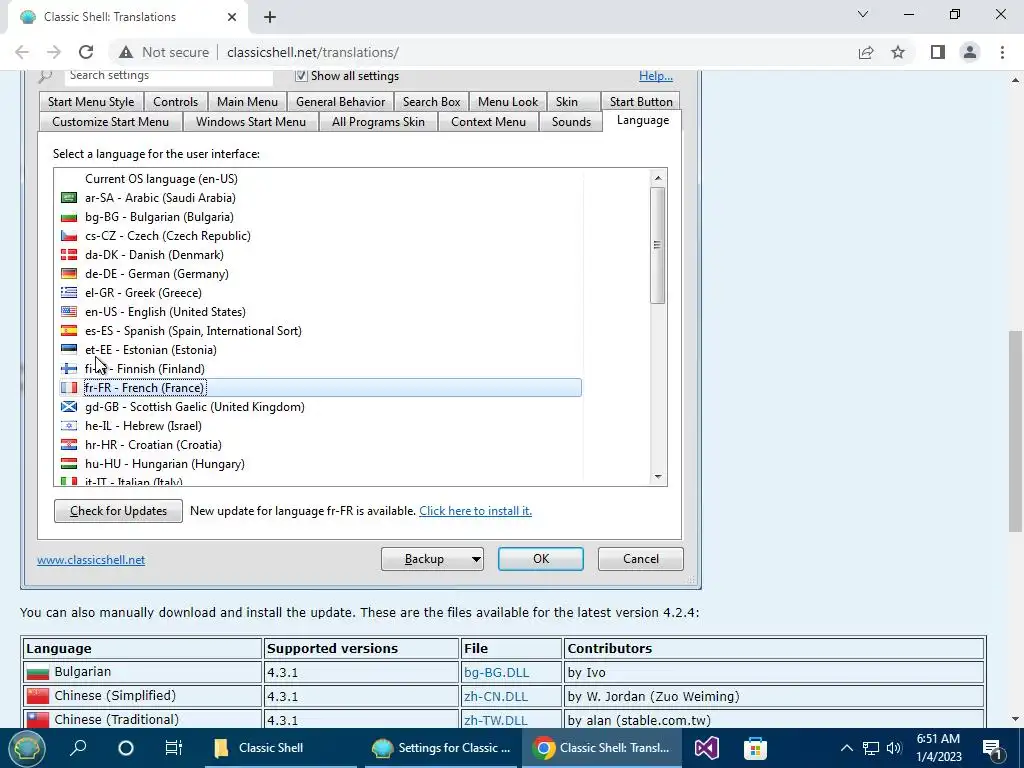The image size is (1024, 768).
Task: Open Cortana circle icon in taskbar
Action: [126, 748]
